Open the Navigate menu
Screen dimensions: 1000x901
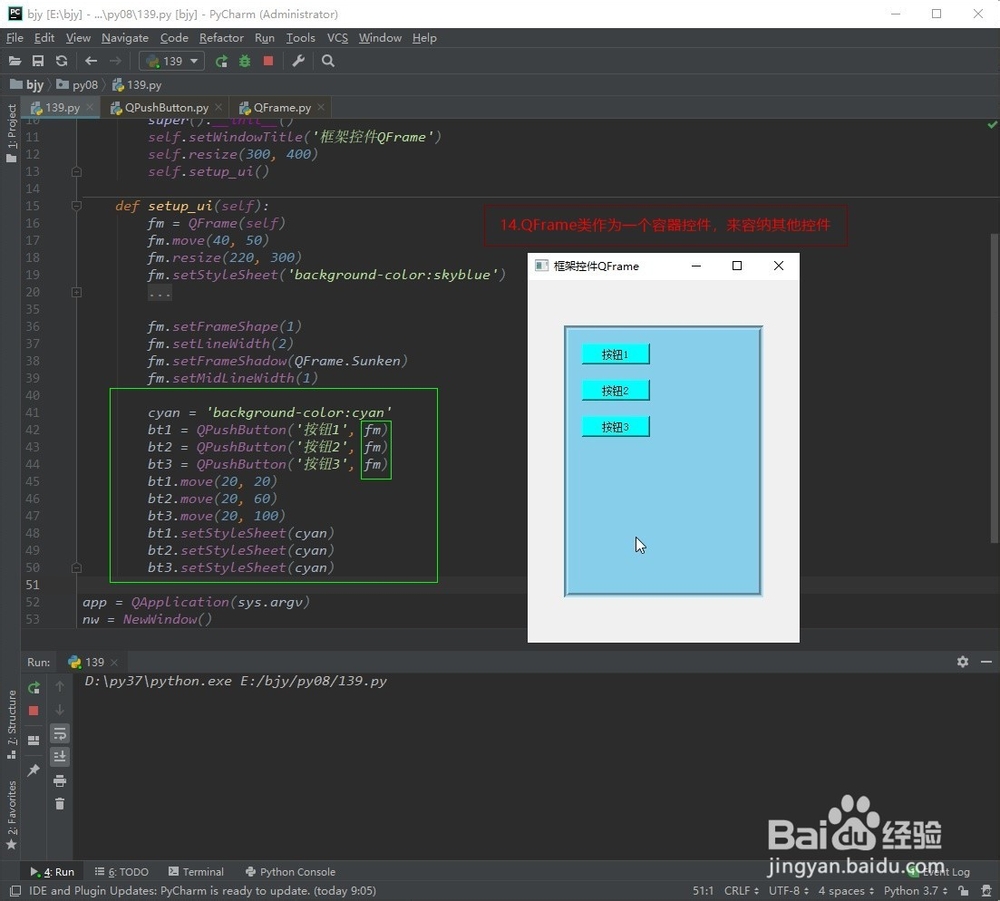tap(124, 38)
